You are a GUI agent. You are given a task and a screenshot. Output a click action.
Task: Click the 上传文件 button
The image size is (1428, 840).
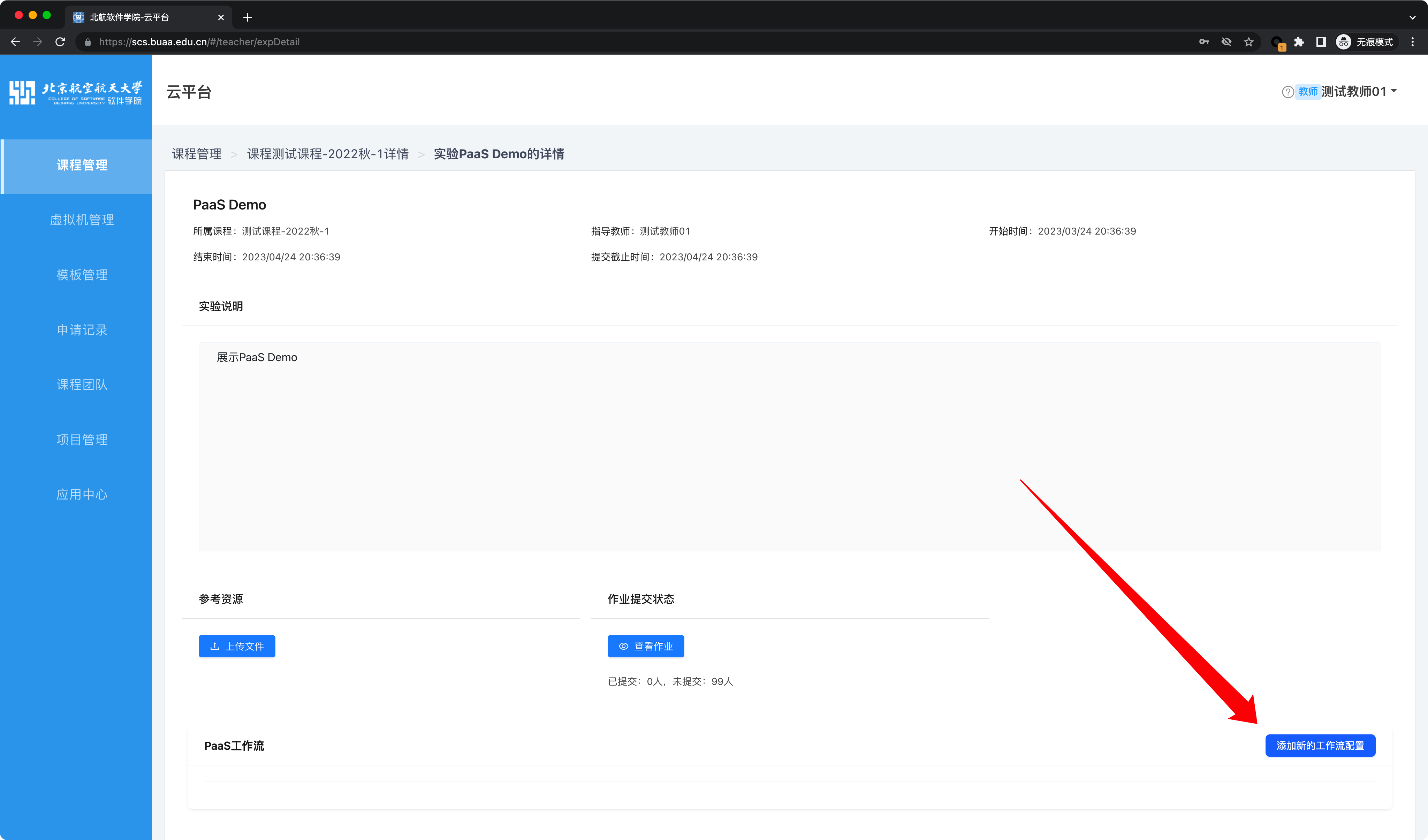coord(237,646)
